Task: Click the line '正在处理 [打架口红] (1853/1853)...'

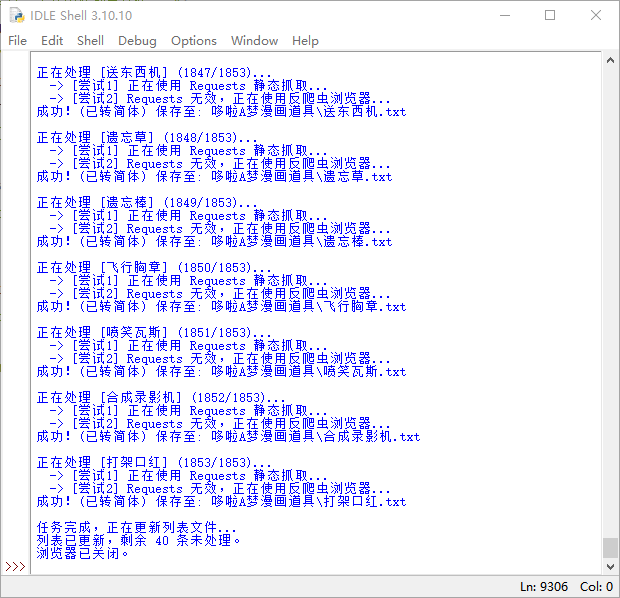Action: [154, 462]
